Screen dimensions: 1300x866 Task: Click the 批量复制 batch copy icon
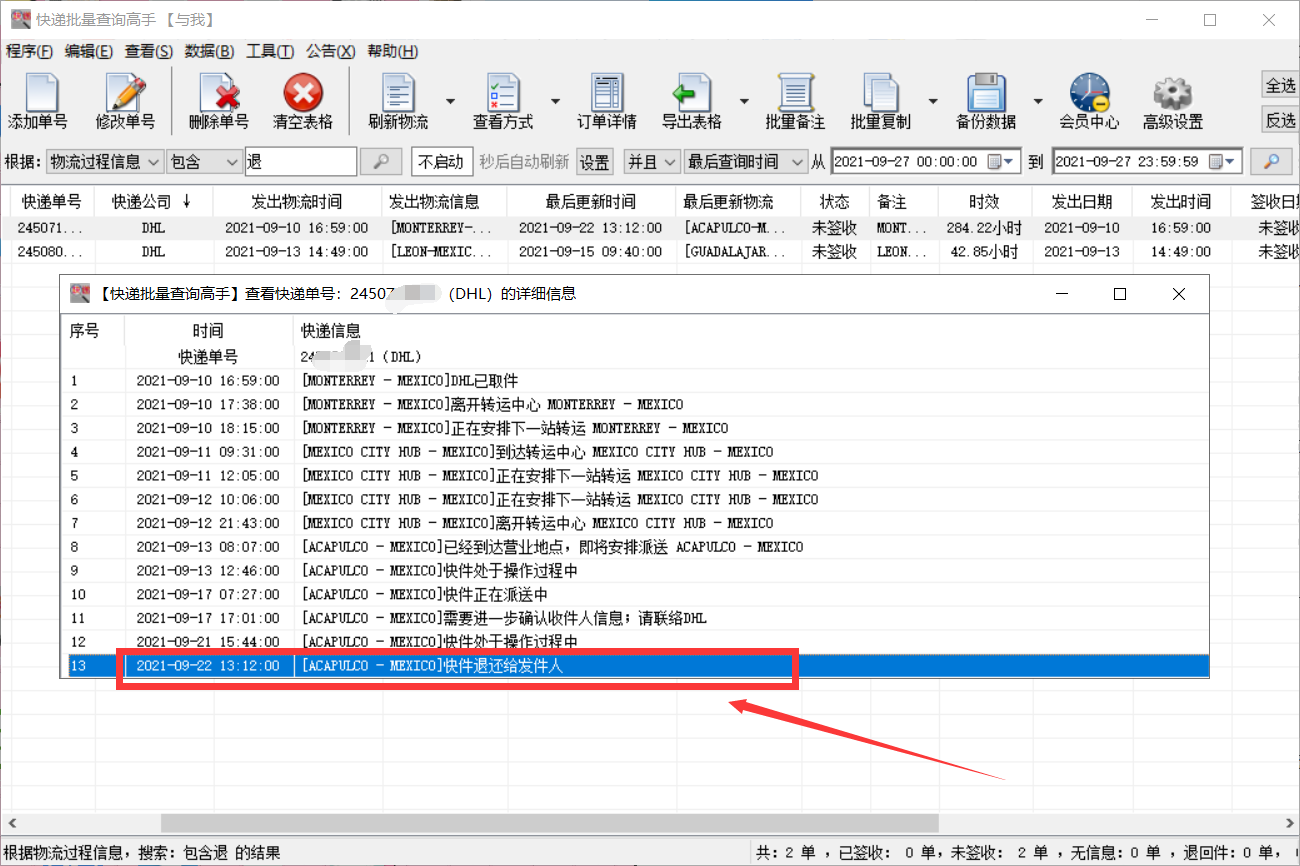(x=880, y=102)
